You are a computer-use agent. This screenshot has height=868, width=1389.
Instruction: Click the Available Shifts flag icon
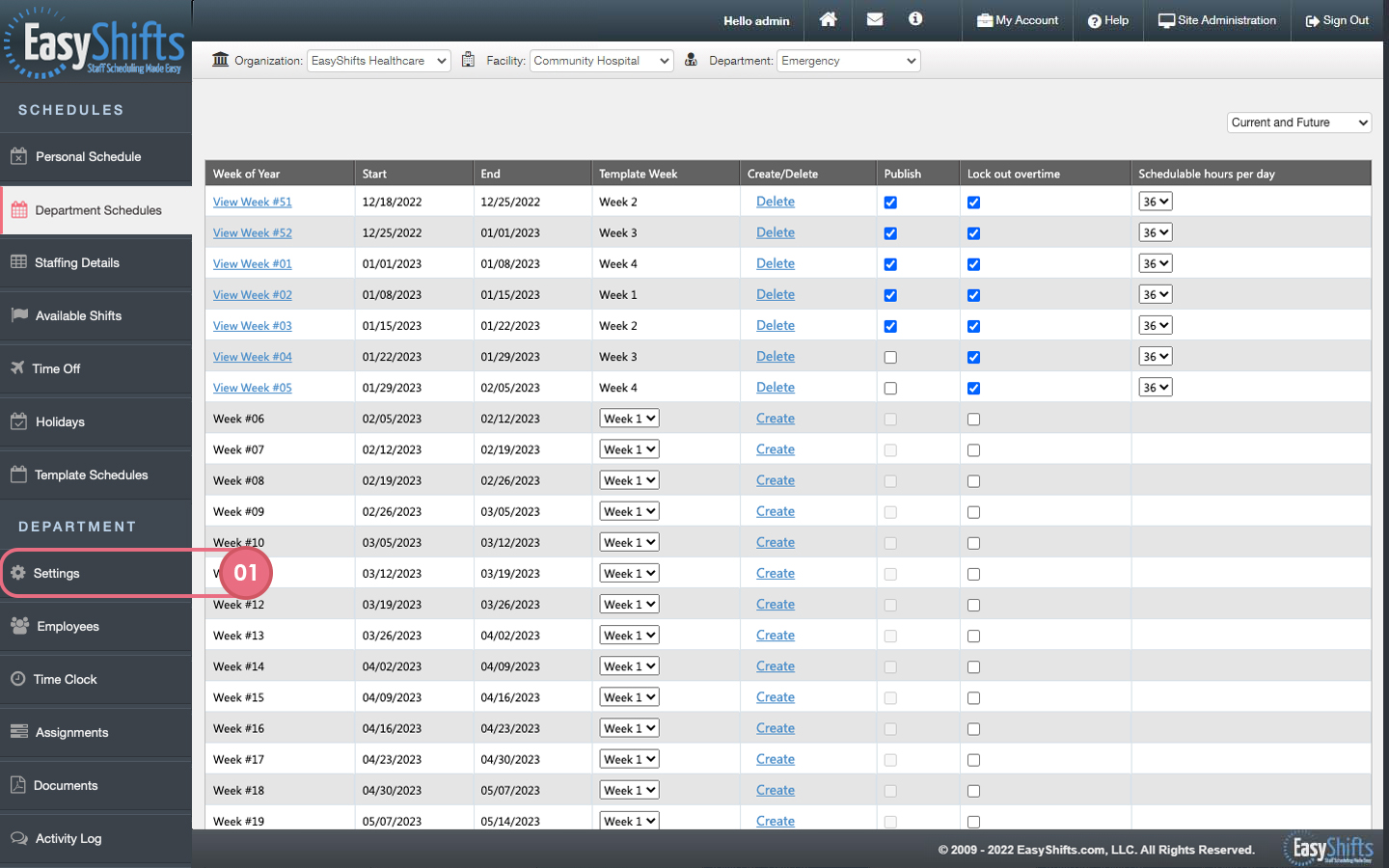pos(19,315)
